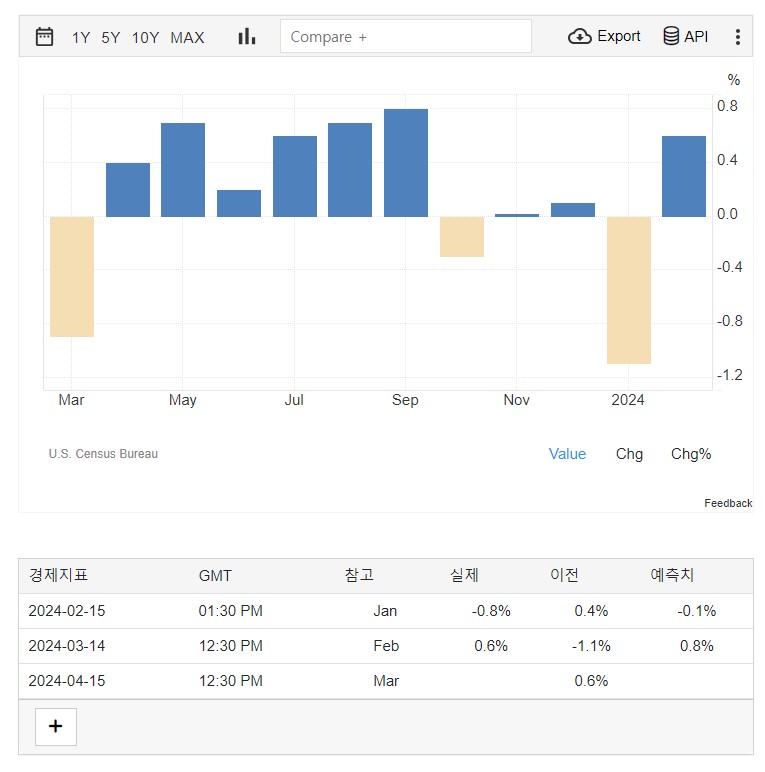This screenshot has height=772, width=765.
Task: Open the Feedback link
Action: point(728,503)
